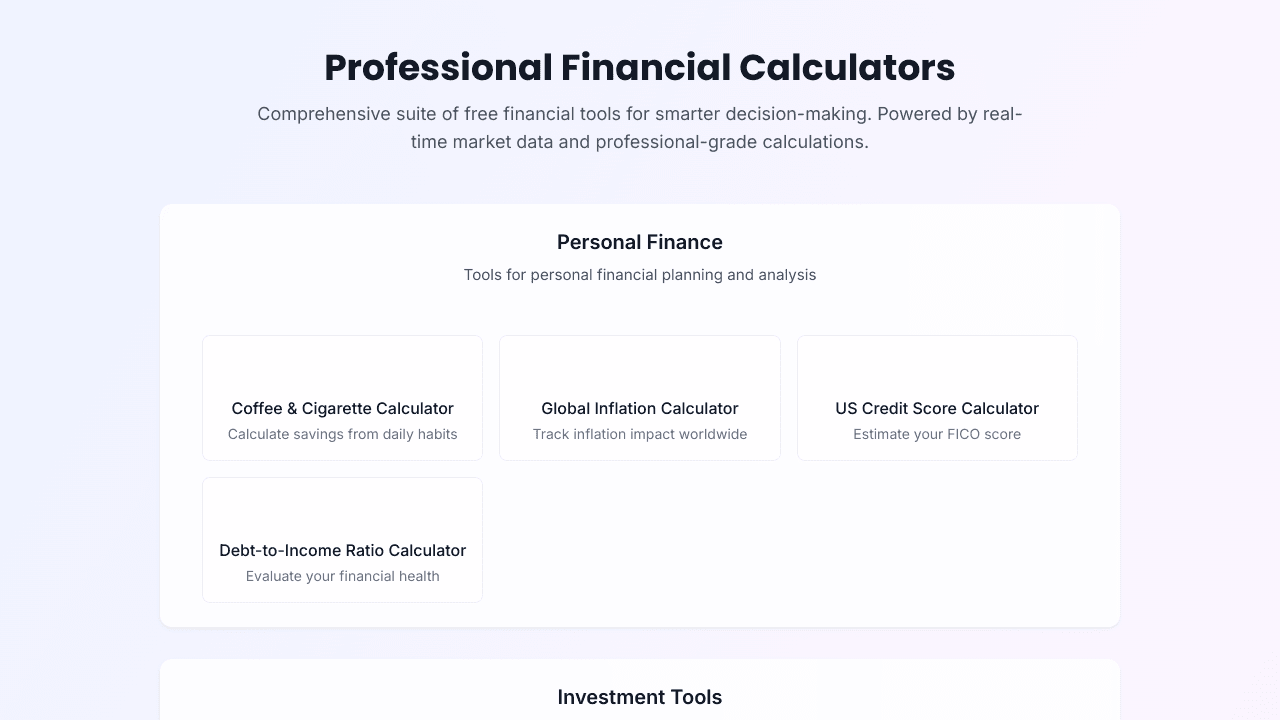
Task: Click the 'Tools for personal financial planning' text
Action: tap(640, 274)
